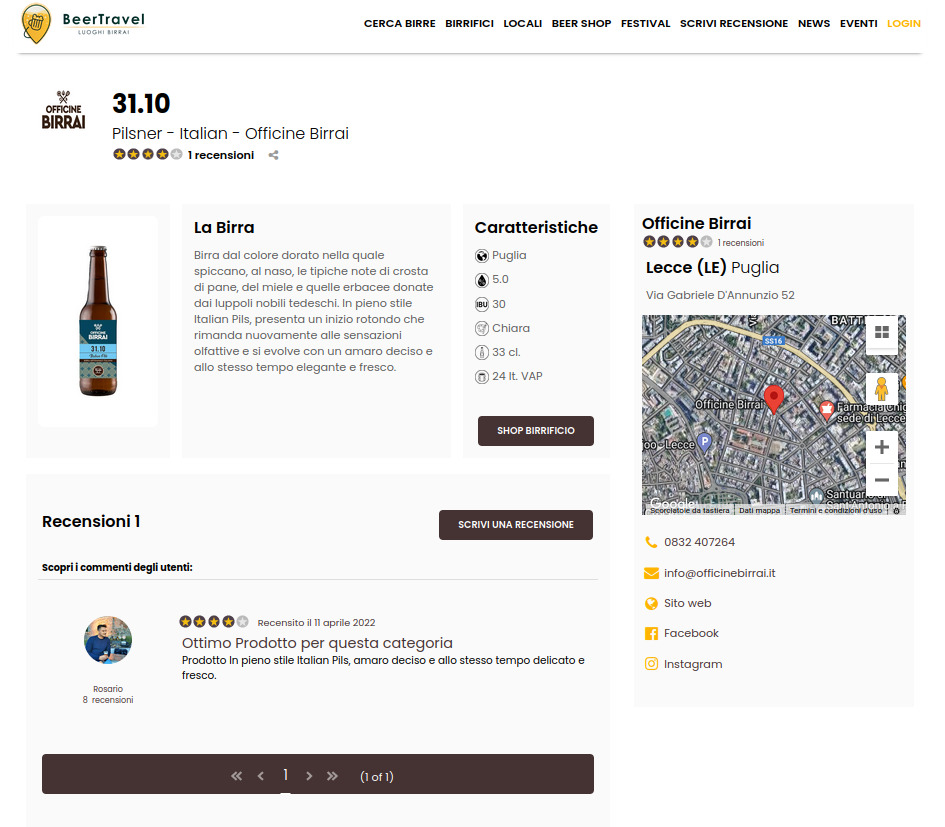Go to previous page of reviews
The height and width of the screenshot is (827, 945).
pos(260,776)
